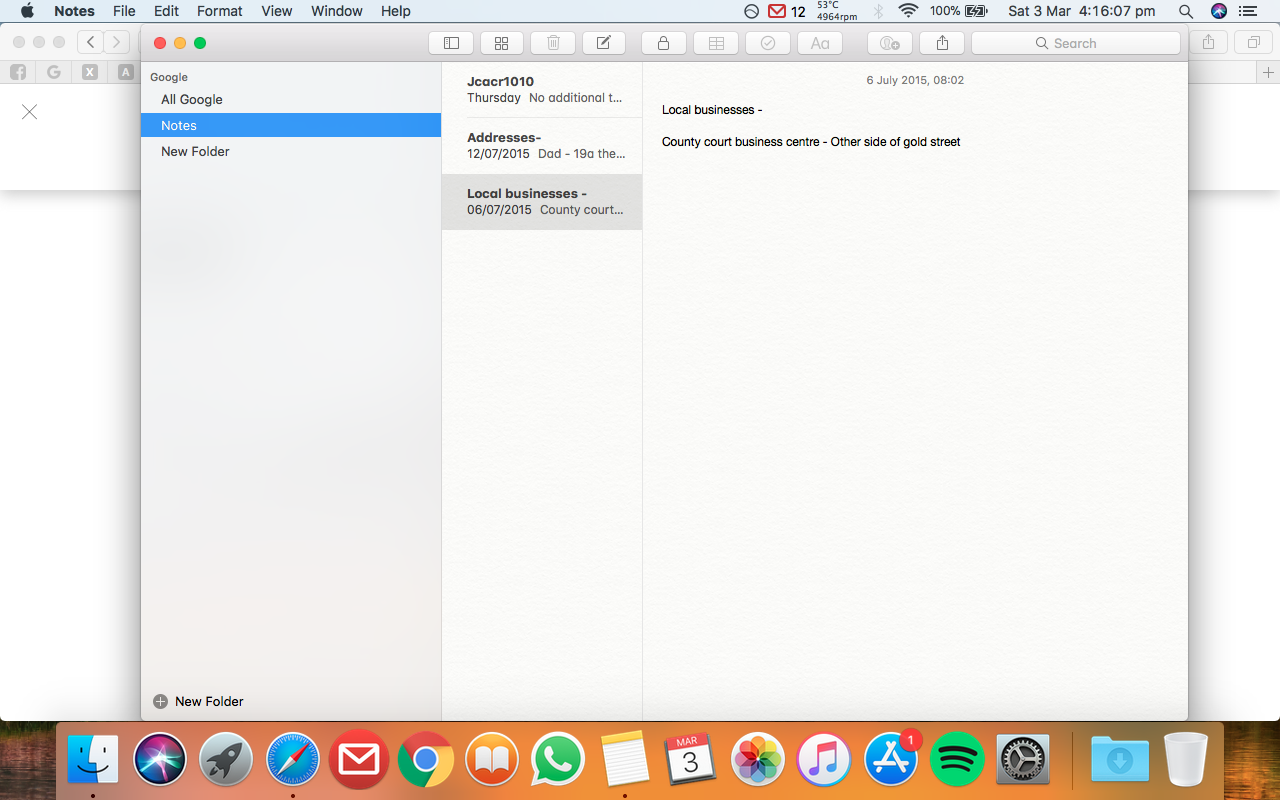This screenshot has width=1280, height=800.
Task: Lock the note using the padlock button
Action: click(x=663, y=43)
